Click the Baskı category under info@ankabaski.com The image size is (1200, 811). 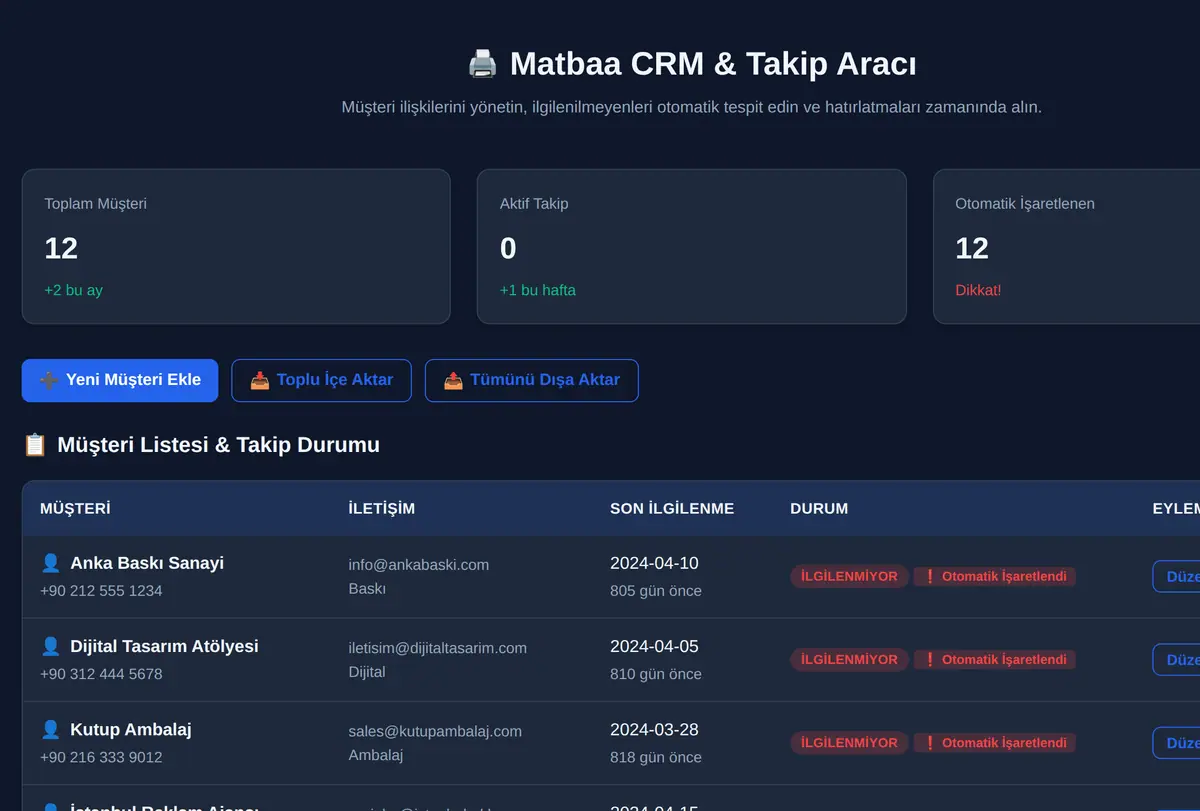click(x=367, y=588)
